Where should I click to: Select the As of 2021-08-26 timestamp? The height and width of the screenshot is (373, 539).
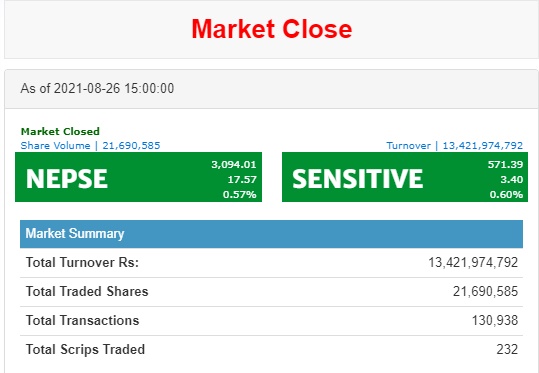[x=97, y=88]
